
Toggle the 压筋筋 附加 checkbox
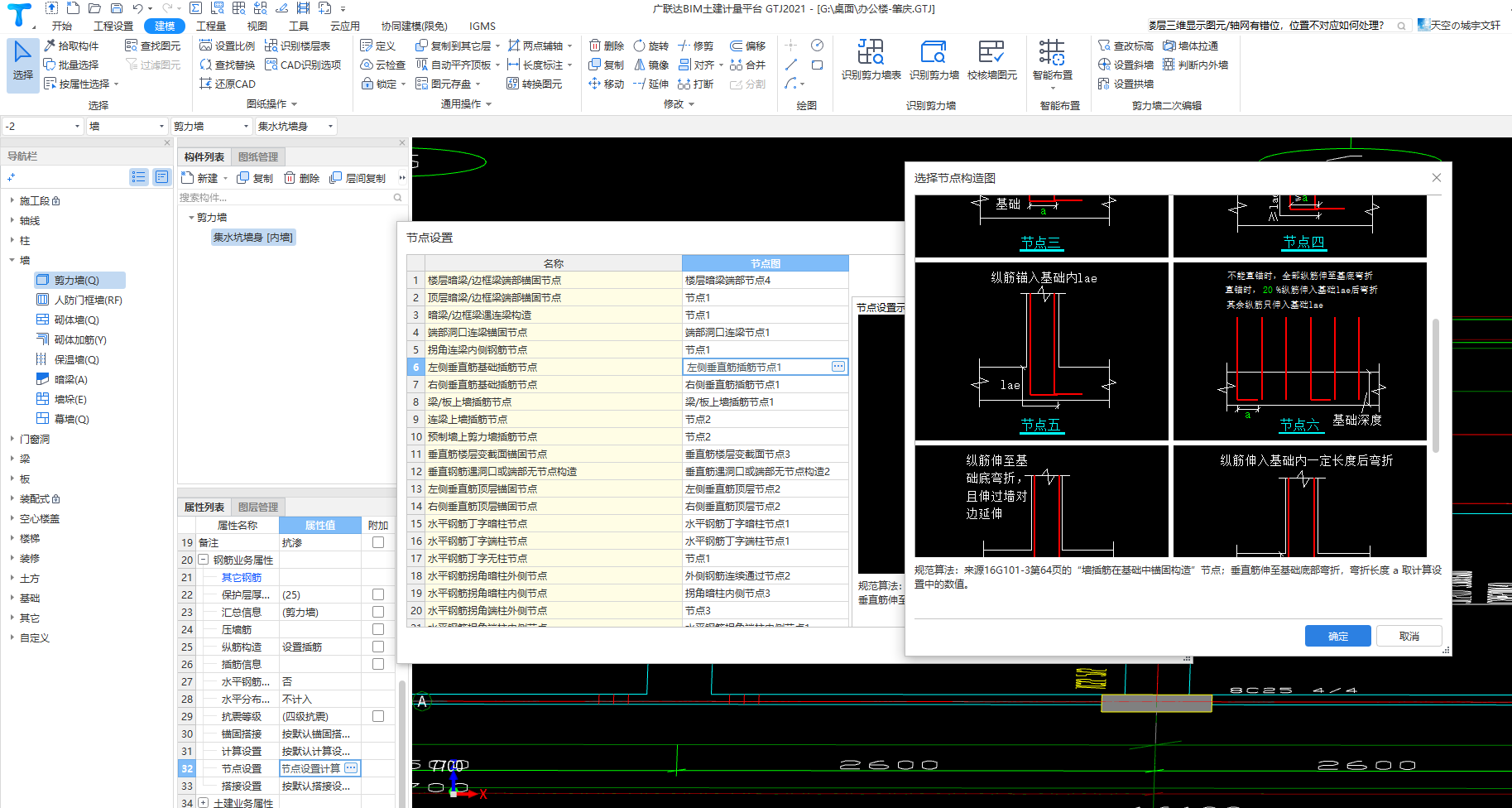[x=378, y=629]
